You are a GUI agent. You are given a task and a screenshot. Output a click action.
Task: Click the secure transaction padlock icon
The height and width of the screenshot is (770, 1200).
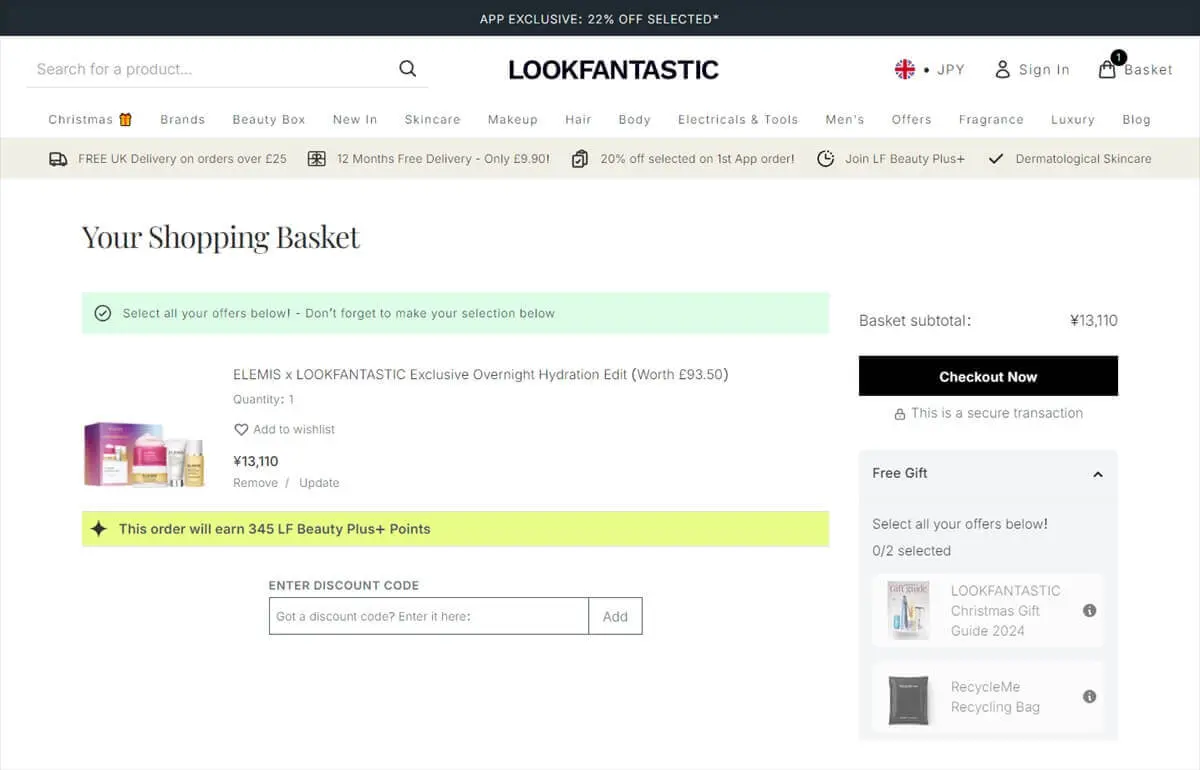(x=900, y=413)
